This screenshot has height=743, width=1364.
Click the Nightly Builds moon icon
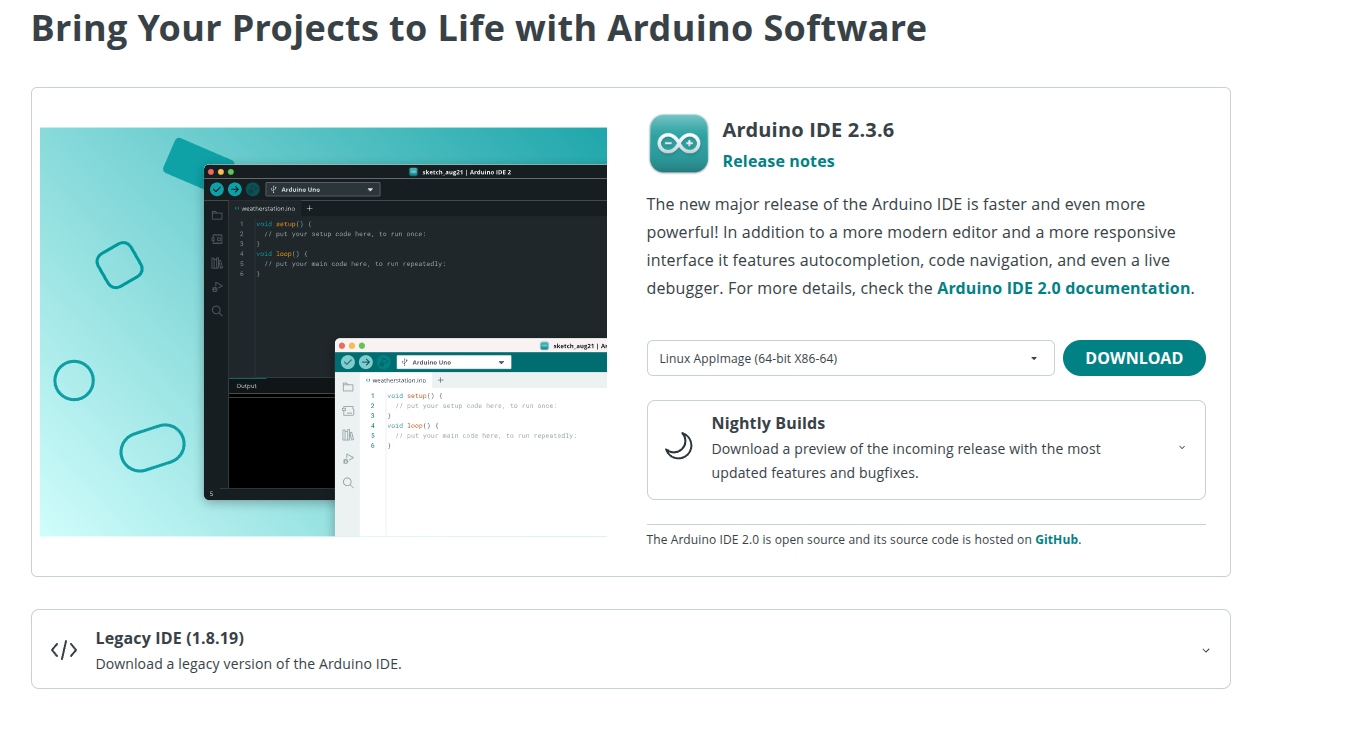pyautogui.click(x=679, y=446)
